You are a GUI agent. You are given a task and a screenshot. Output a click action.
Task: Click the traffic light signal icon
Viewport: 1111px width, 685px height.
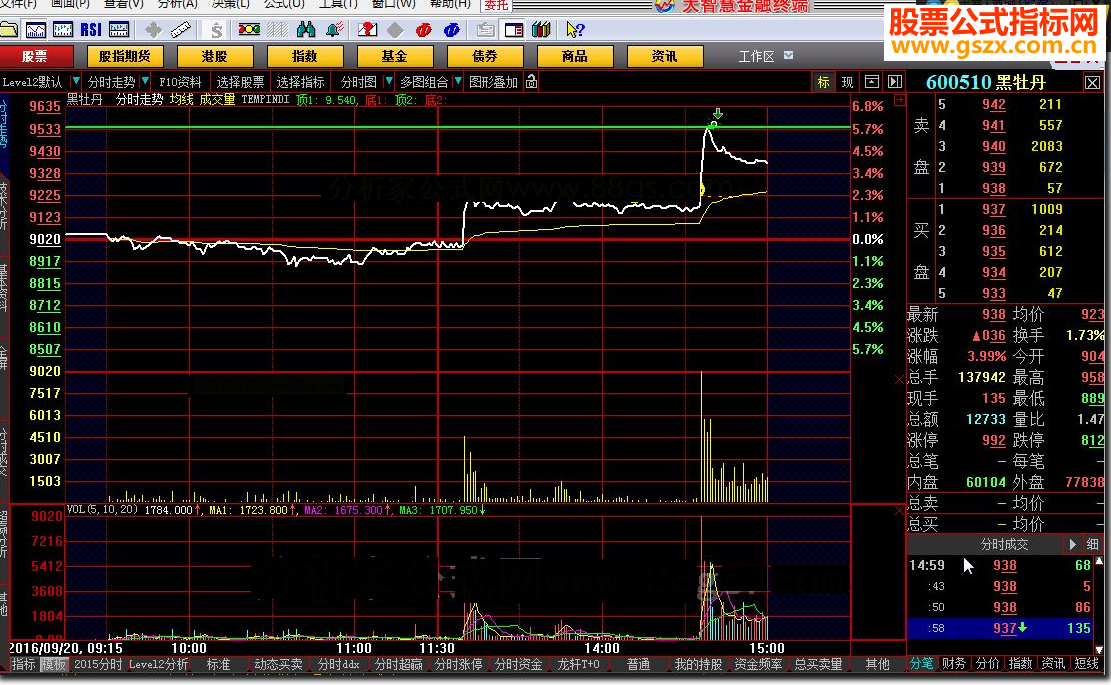tap(249, 30)
